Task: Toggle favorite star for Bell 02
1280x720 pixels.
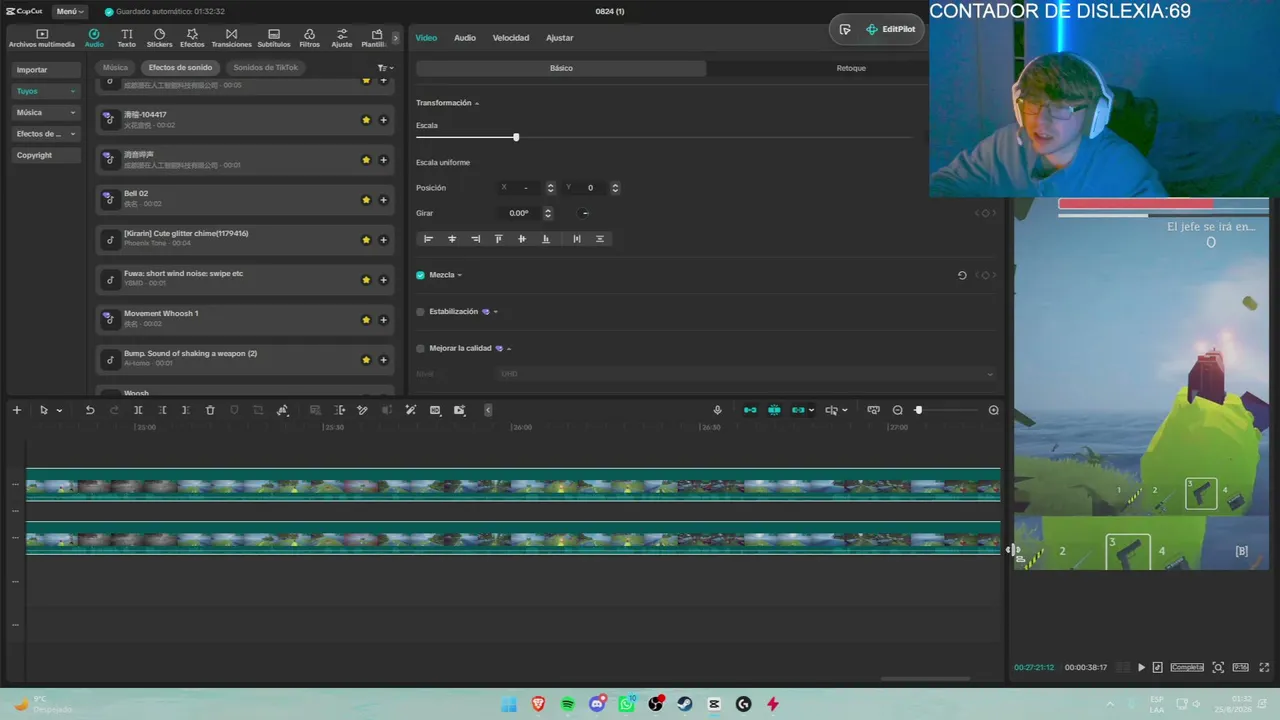Action: pos(366,200)
